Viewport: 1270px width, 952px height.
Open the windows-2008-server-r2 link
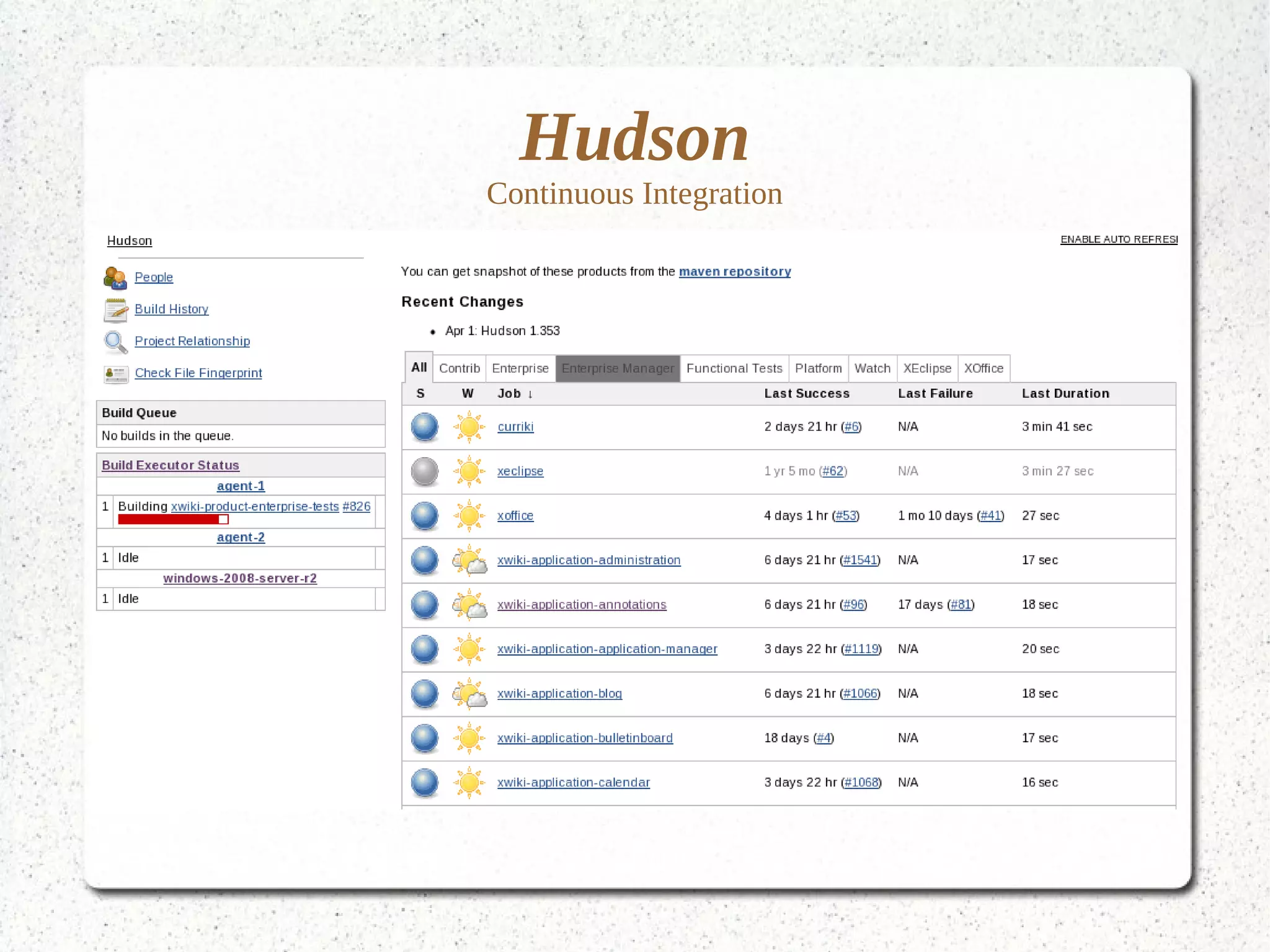(x=240, y=579)
